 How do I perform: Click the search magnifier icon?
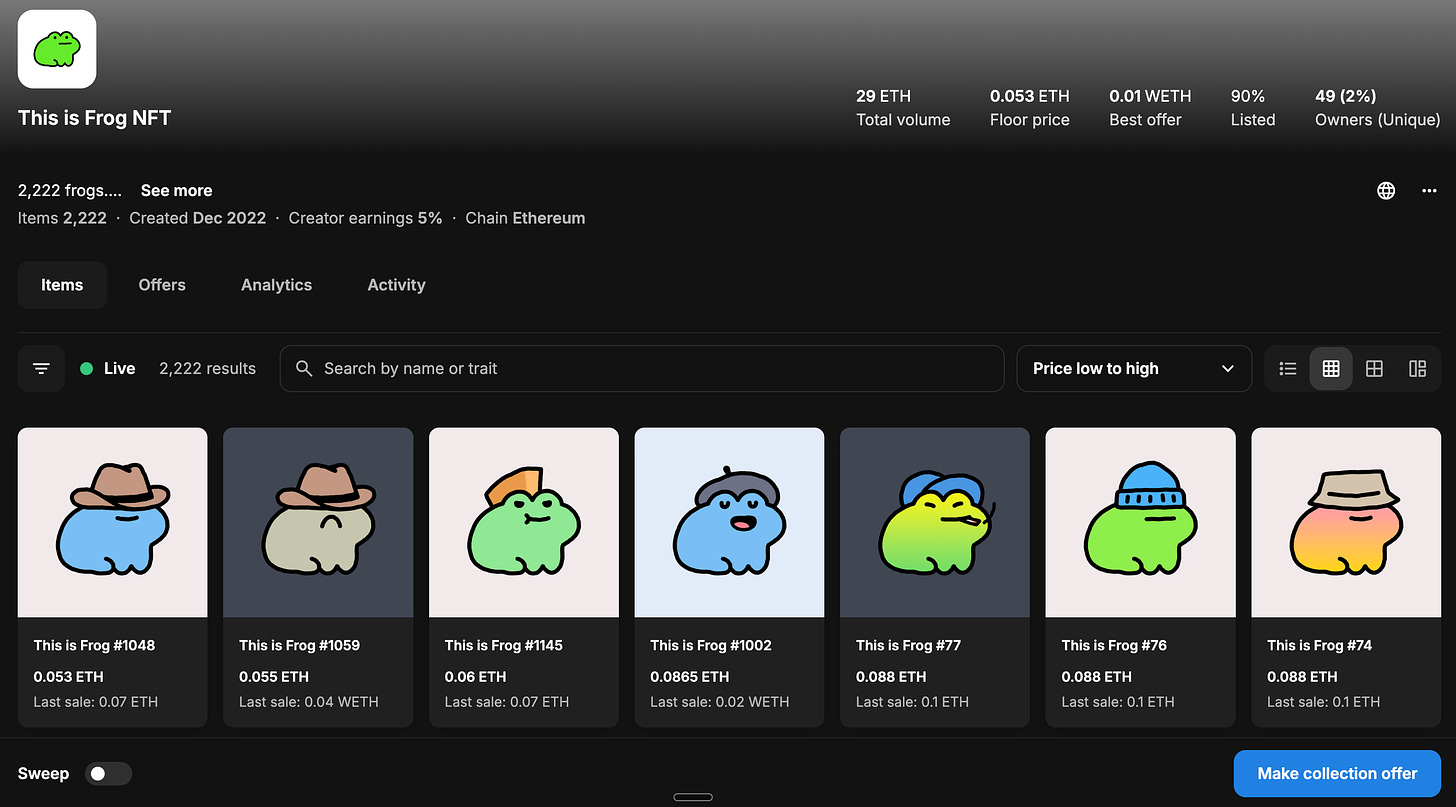[x=304, y=368]
